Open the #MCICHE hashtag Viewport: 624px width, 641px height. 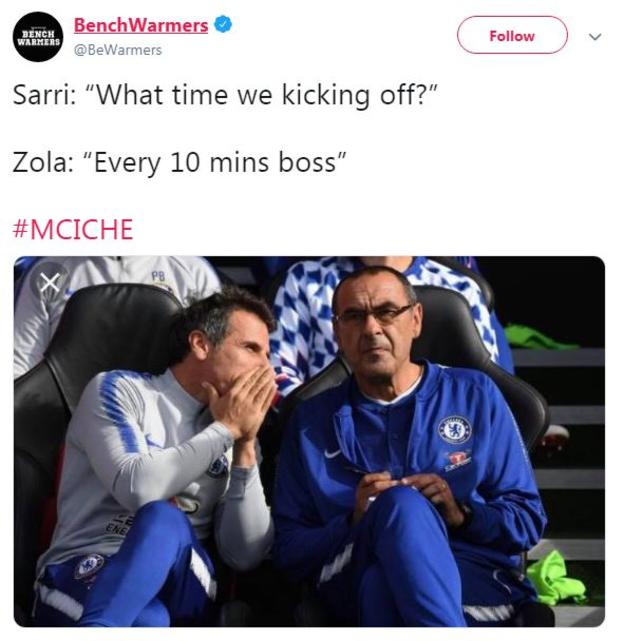pos(72,229)
